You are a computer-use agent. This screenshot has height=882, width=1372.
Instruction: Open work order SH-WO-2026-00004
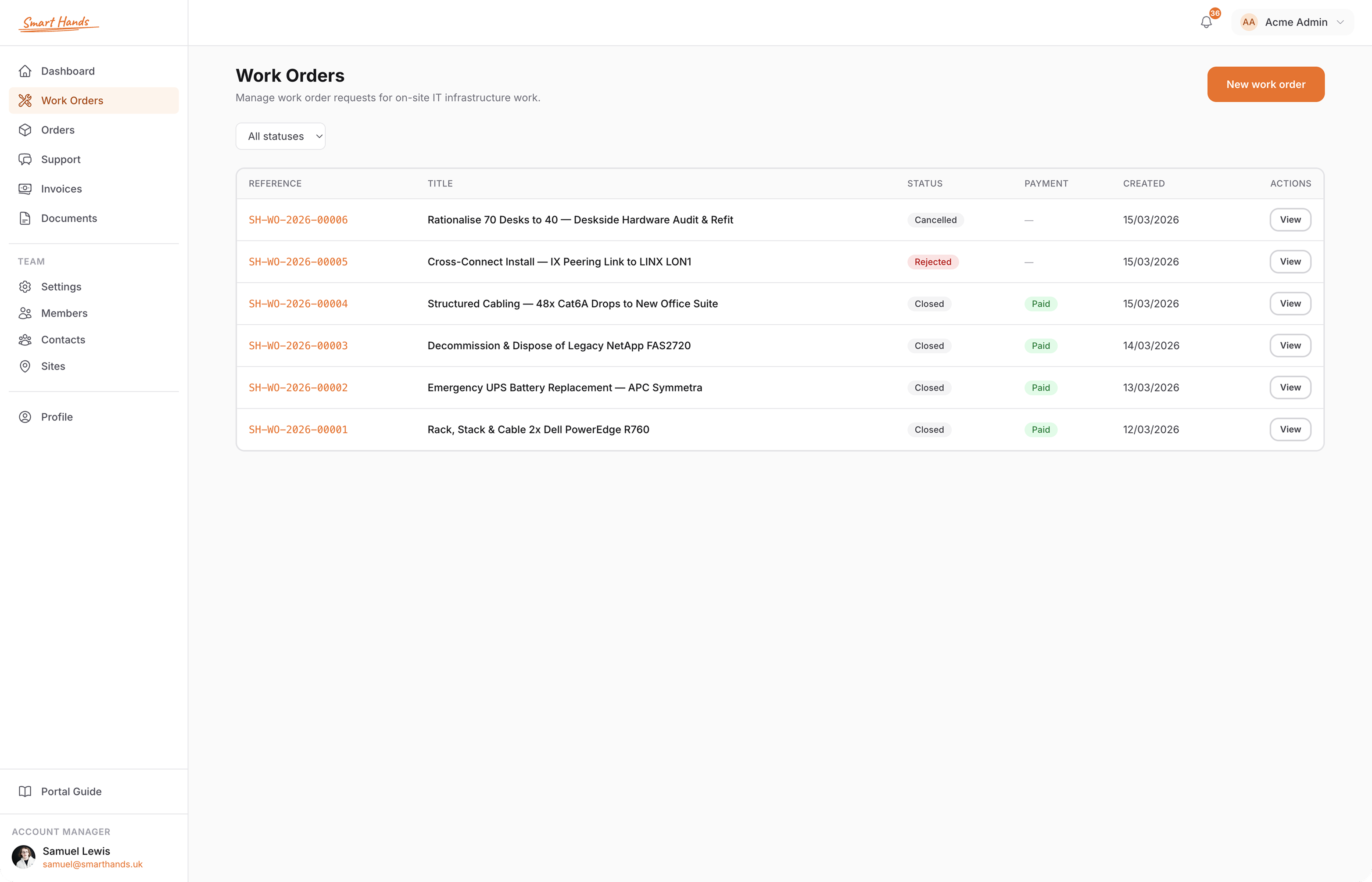298,304
